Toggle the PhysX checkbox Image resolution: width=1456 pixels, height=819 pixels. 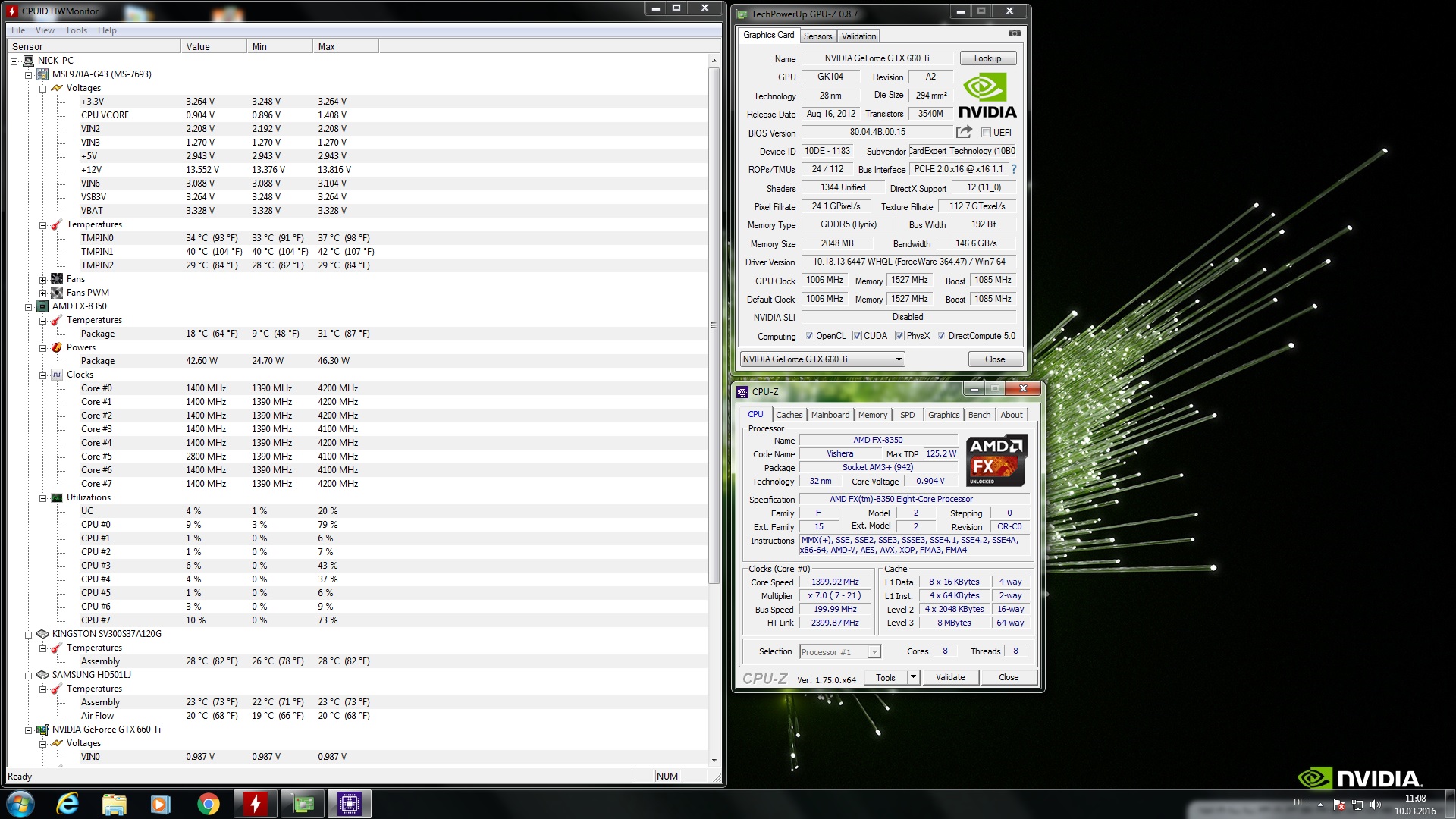(899, 336)
